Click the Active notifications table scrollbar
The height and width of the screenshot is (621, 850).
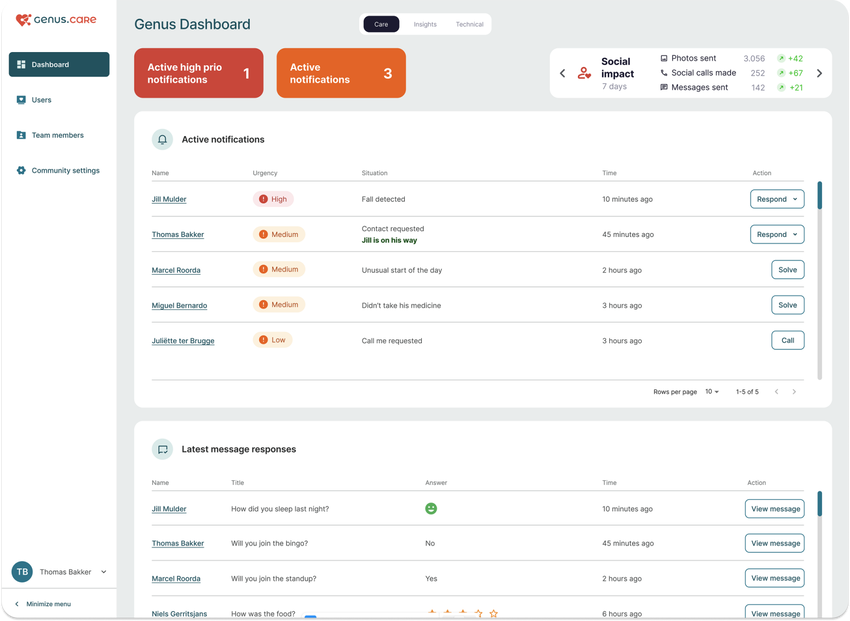pos(820,195)
